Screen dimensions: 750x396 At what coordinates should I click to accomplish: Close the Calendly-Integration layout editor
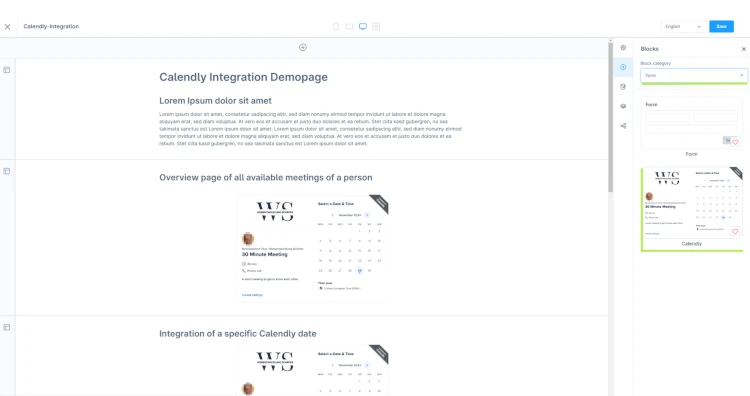point(7,27)
